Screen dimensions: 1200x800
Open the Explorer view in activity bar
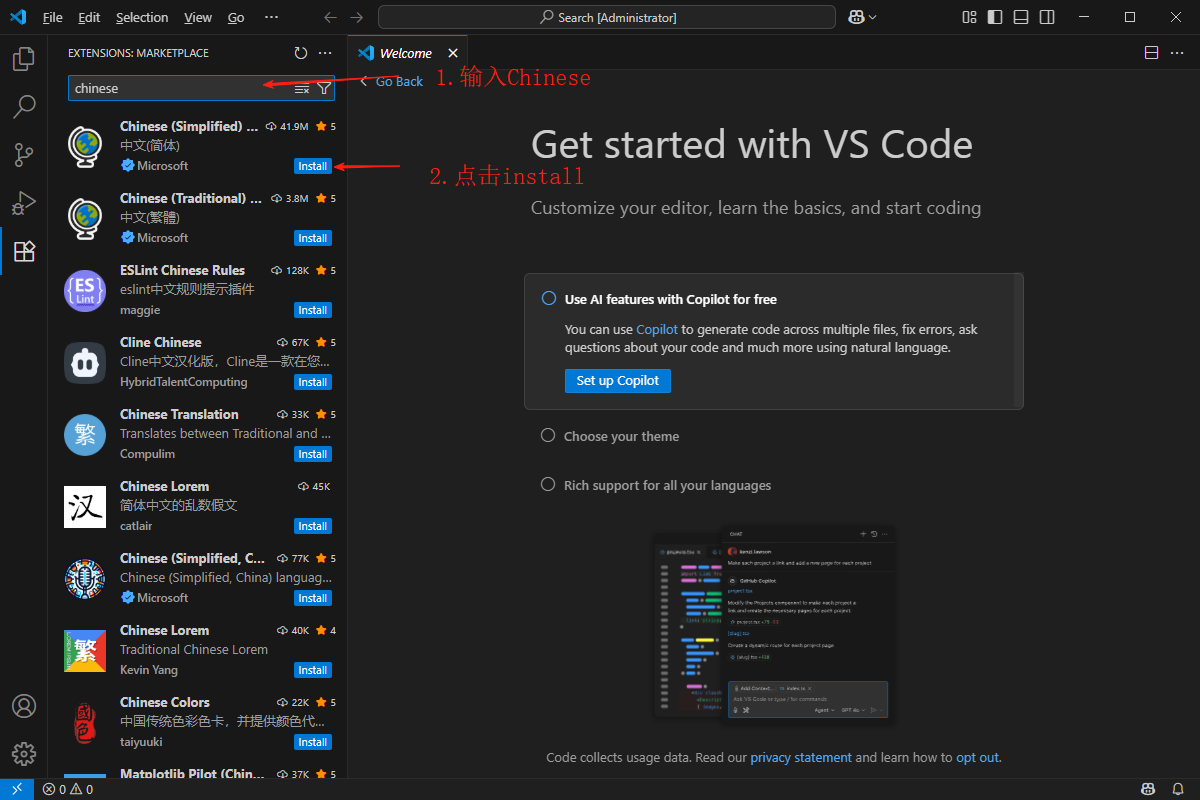[x=24, y=60]
